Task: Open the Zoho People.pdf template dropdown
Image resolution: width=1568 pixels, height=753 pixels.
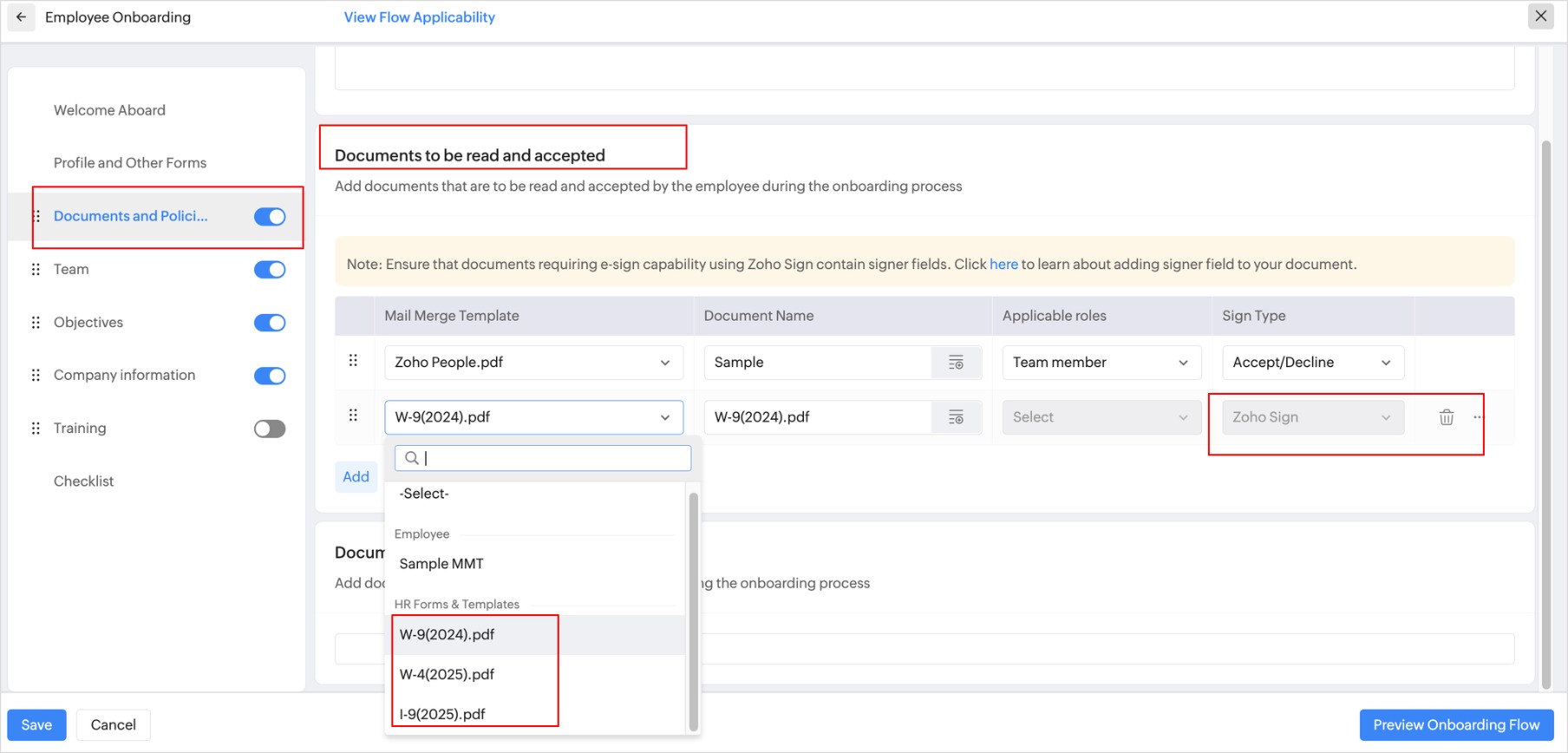Action: (533, 363)
